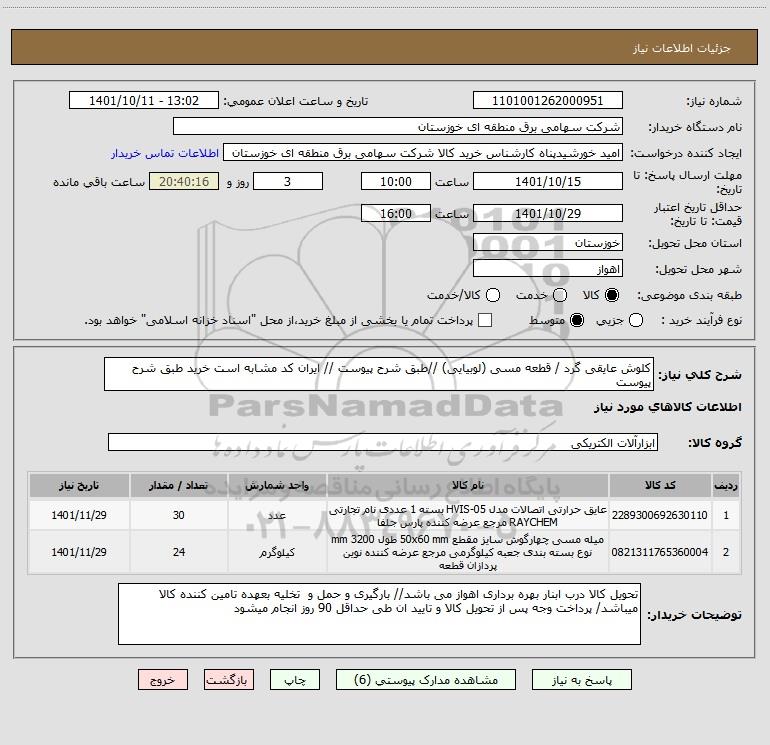Click the تاریخ نیاز column header

pyautogui.click(x=79, y=485)
